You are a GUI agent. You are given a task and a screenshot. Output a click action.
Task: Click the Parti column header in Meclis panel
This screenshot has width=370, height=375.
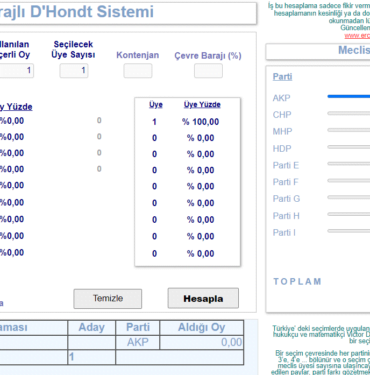pyautogui.click(x=282, y=77)
